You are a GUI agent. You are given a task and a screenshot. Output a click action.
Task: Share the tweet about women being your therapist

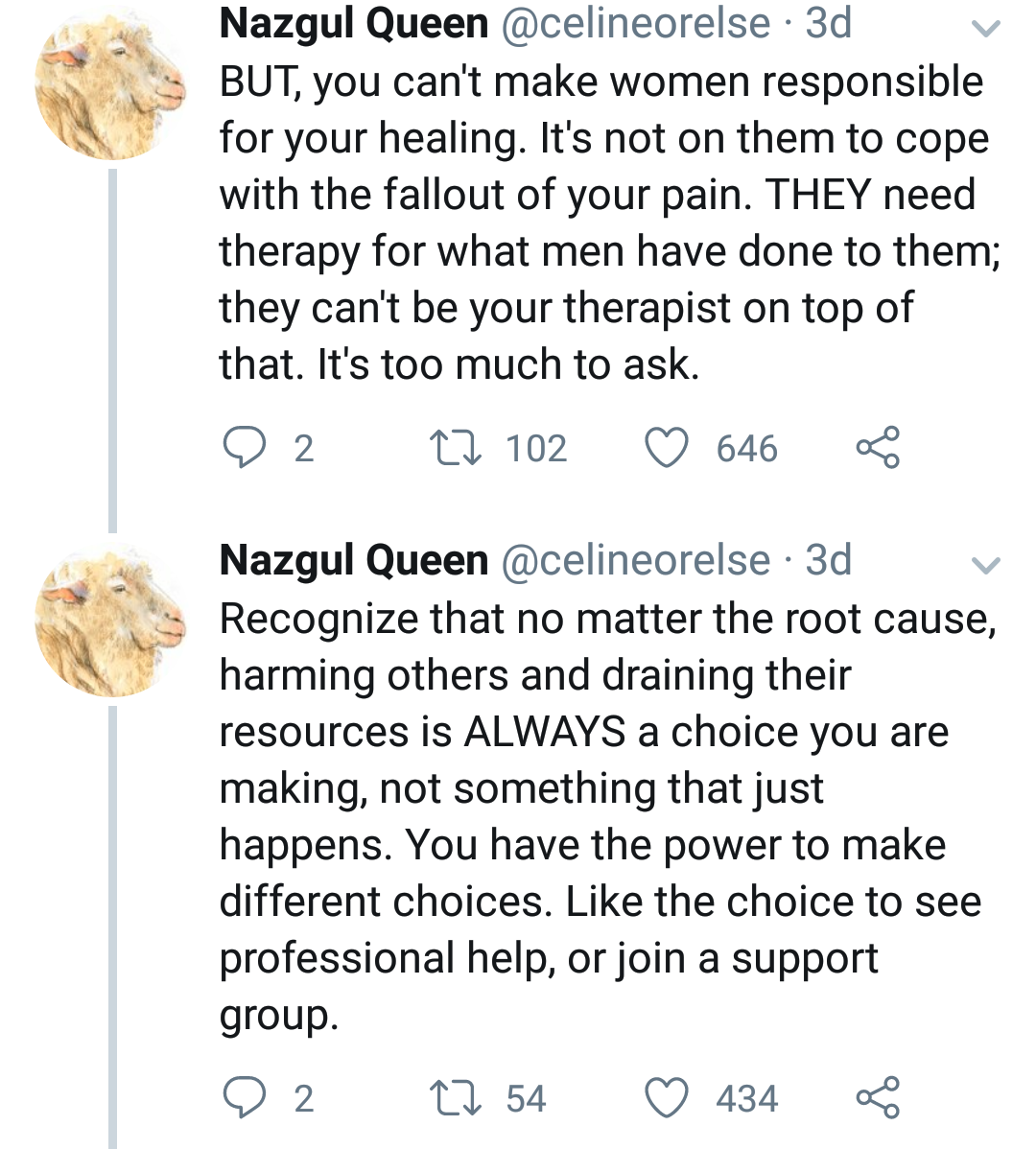coord(878,448)
